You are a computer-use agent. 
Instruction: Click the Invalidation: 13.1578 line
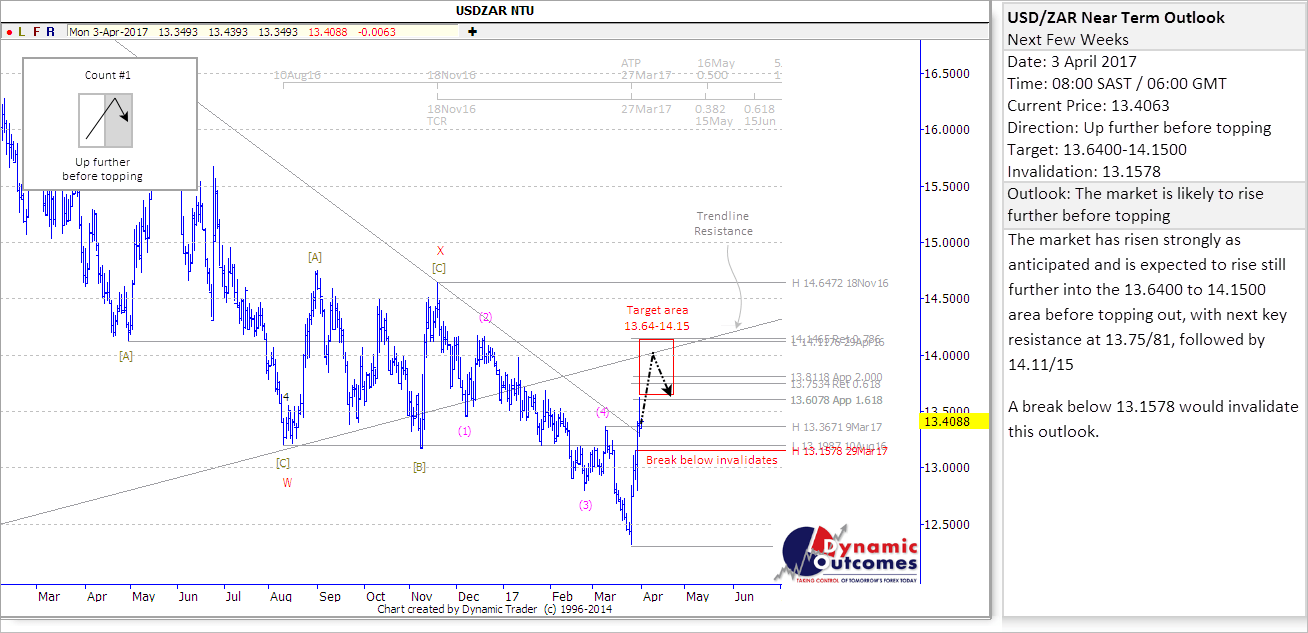(x=1082, y=171)
